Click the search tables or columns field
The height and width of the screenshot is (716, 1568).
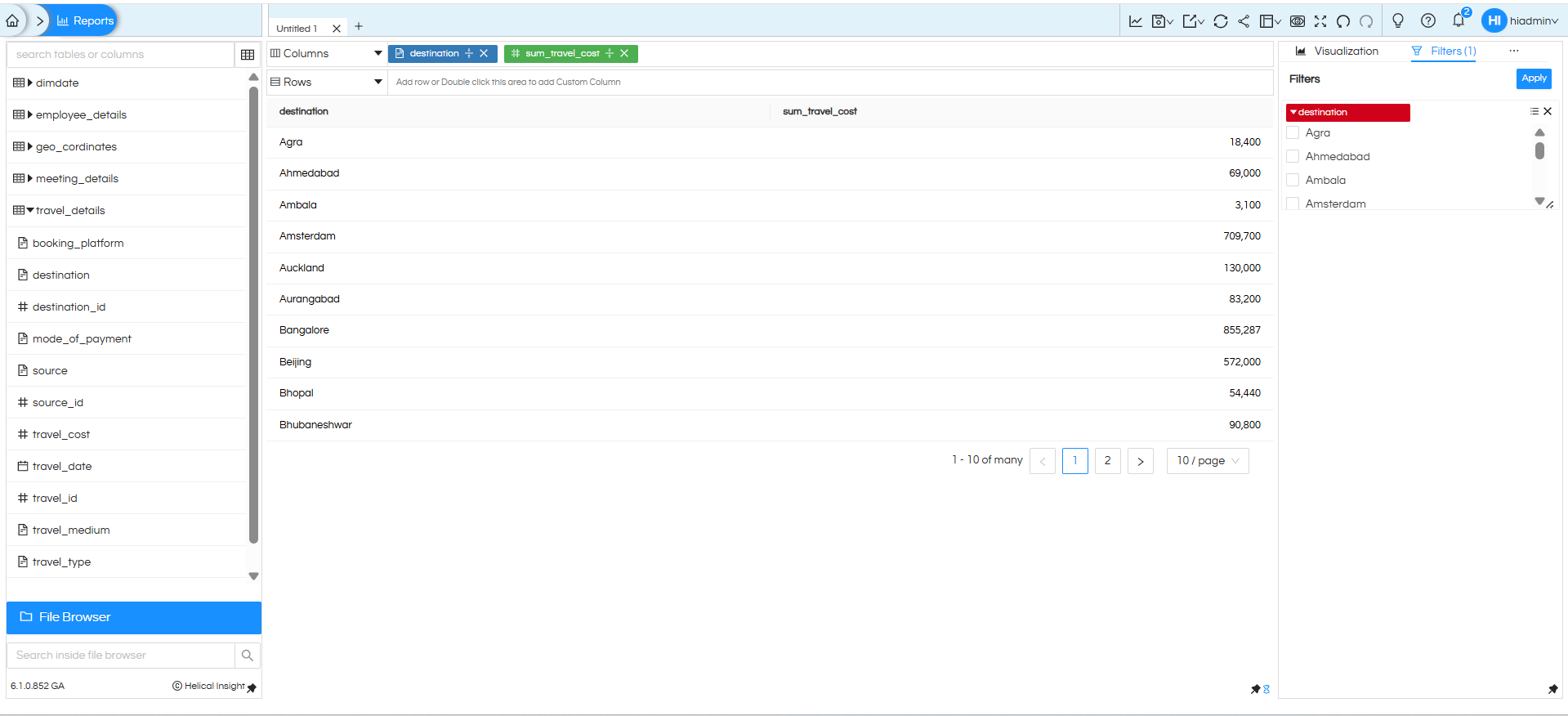[x=121, y=55]
